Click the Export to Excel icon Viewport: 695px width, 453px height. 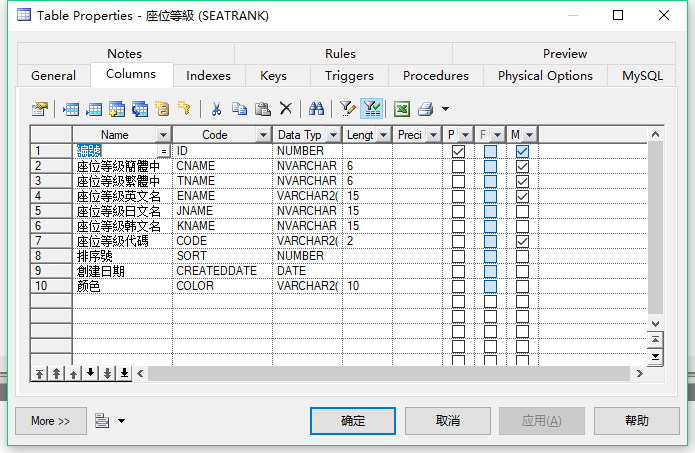click(x=402, y=109)
